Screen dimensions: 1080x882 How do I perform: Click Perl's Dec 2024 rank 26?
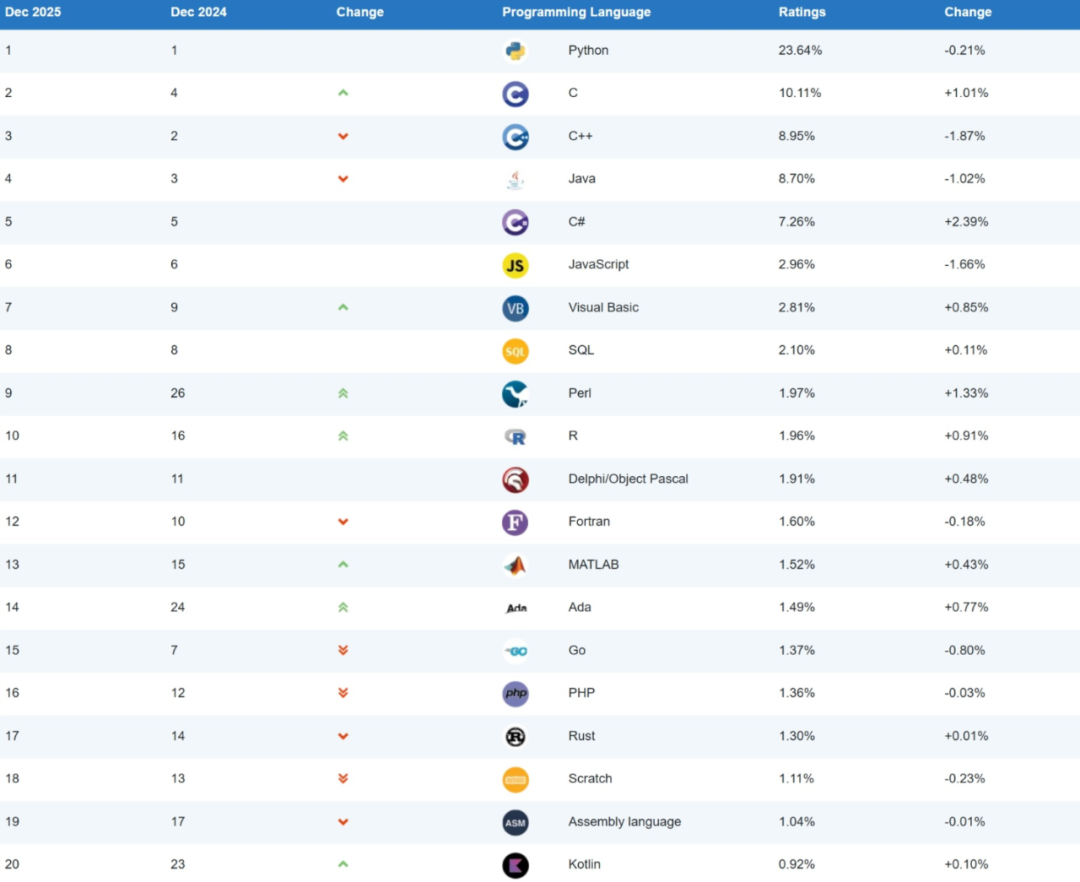pos(178,393)
